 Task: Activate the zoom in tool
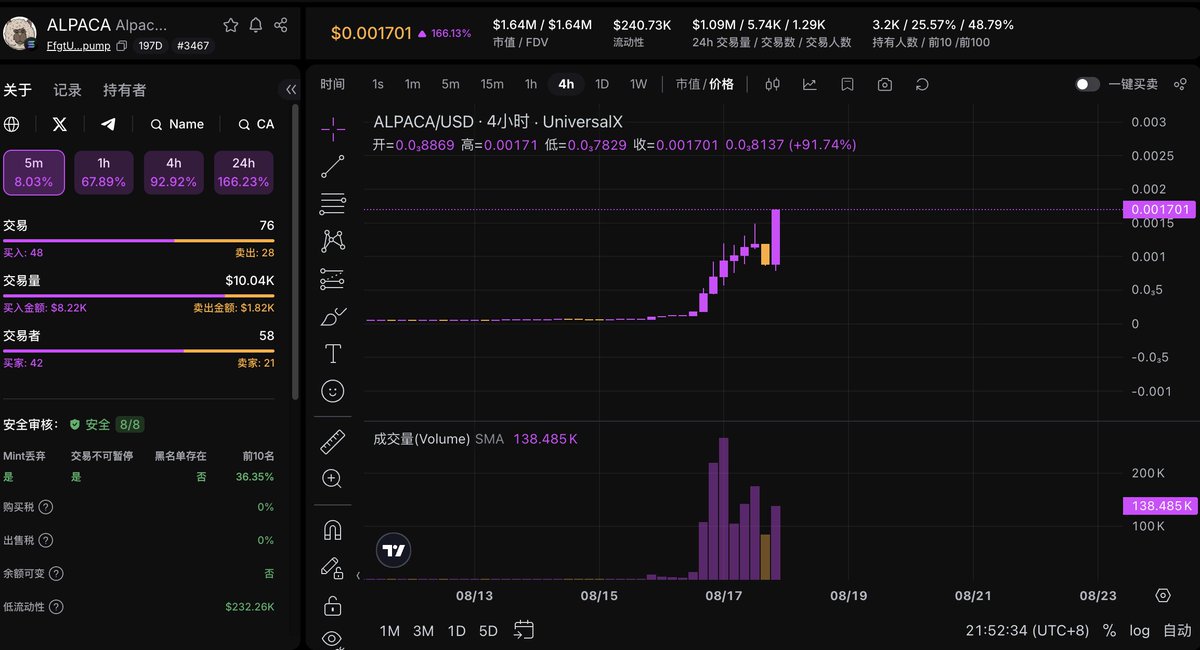coord(332,479)
